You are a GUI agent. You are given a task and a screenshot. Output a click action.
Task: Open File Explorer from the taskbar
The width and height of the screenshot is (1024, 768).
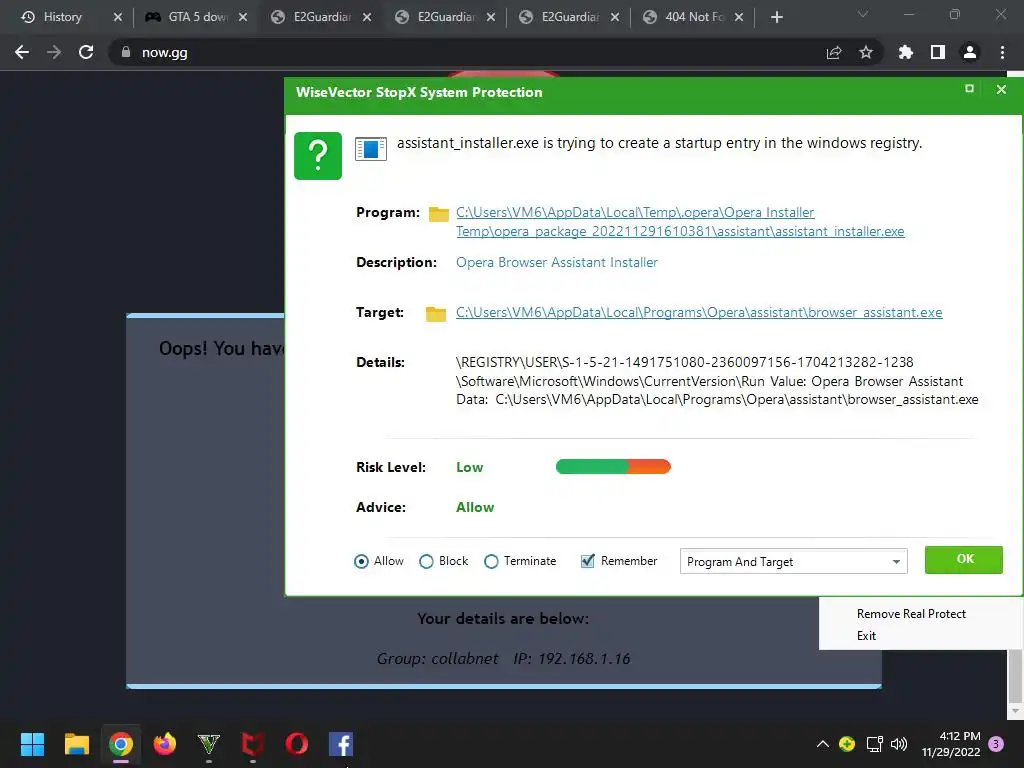[x=76, y=744]
